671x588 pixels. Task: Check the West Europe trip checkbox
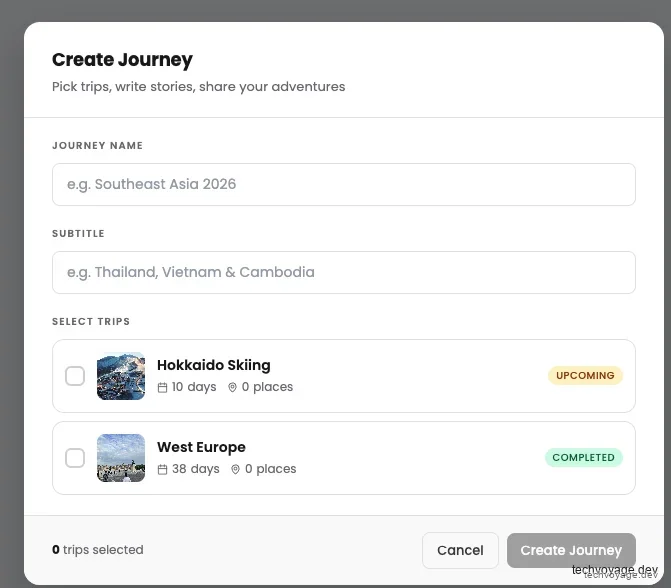pyautogui.click(x=75, y=458)
